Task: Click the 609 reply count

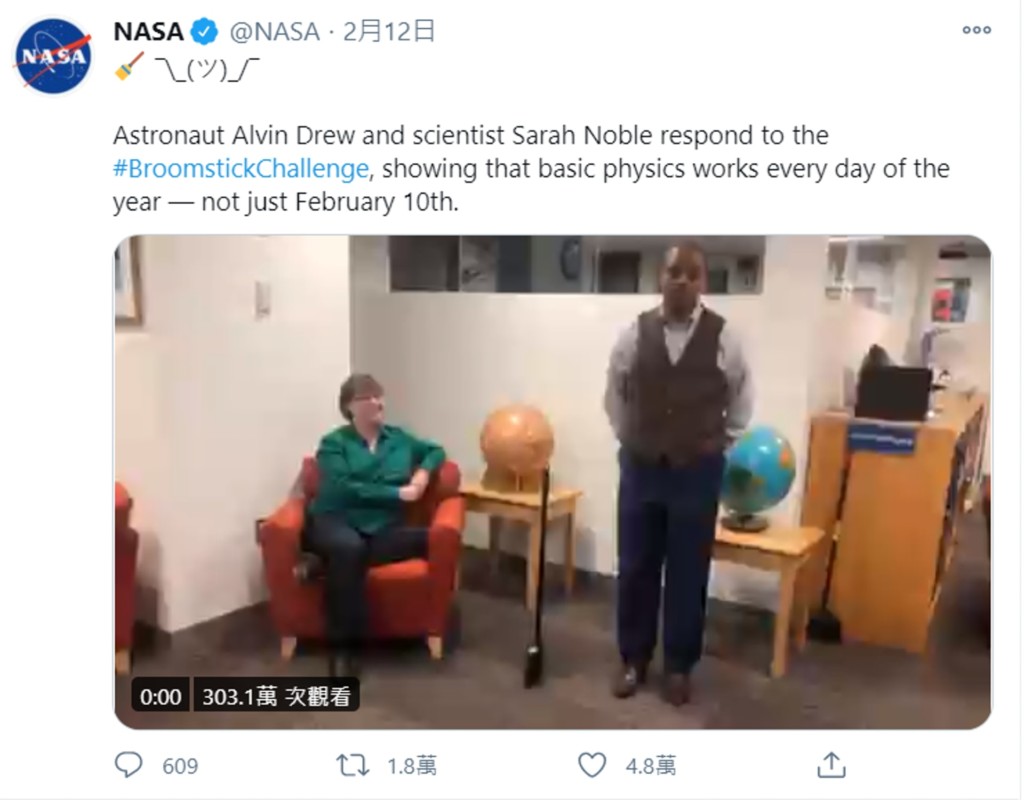Action: click(x=180, y=765)
